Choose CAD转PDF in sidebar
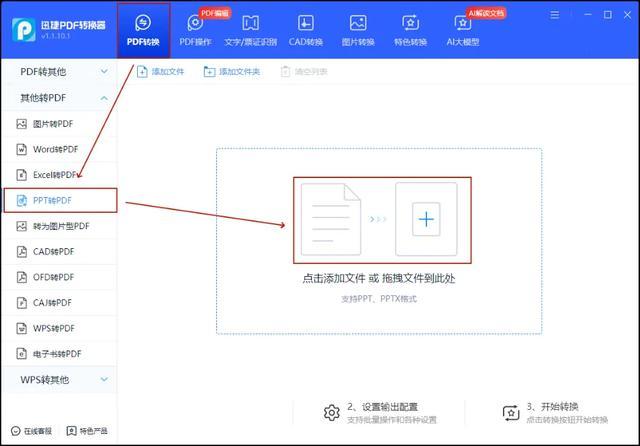 [x=60, y=252]
